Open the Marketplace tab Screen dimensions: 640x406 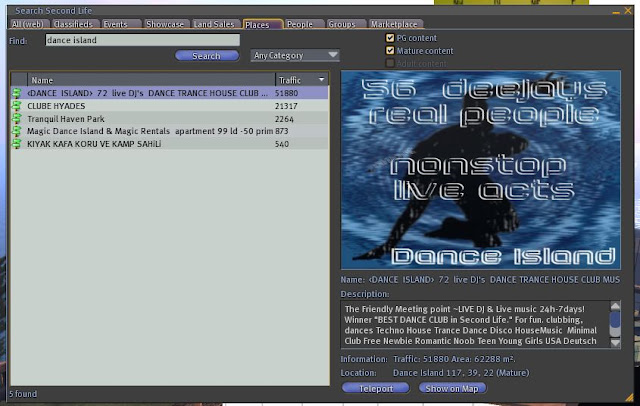[396, 24]
